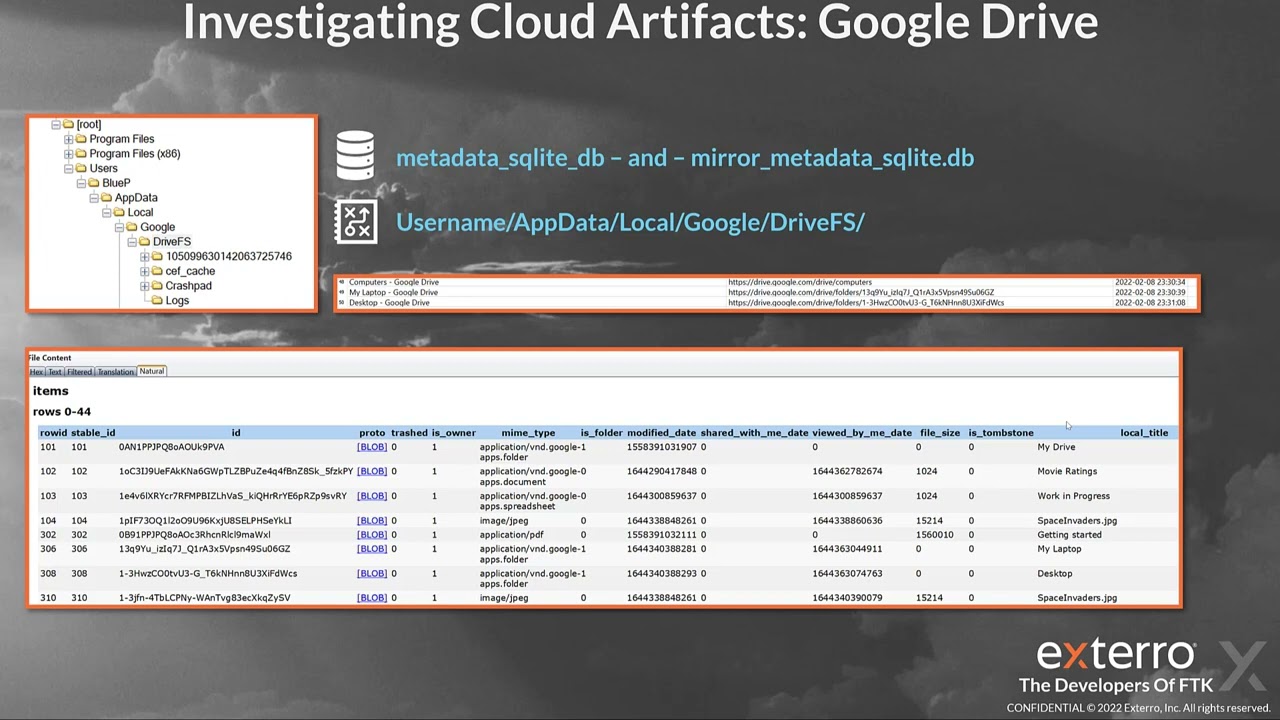Expand the Program Files (x86) tree node
1280x720 pixels.
click(68, 154)
